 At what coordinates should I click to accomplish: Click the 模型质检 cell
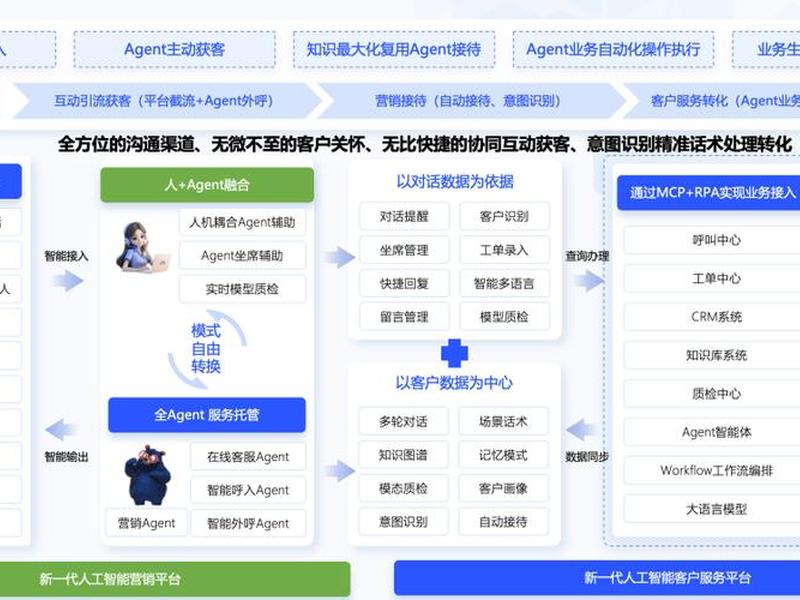504,317
